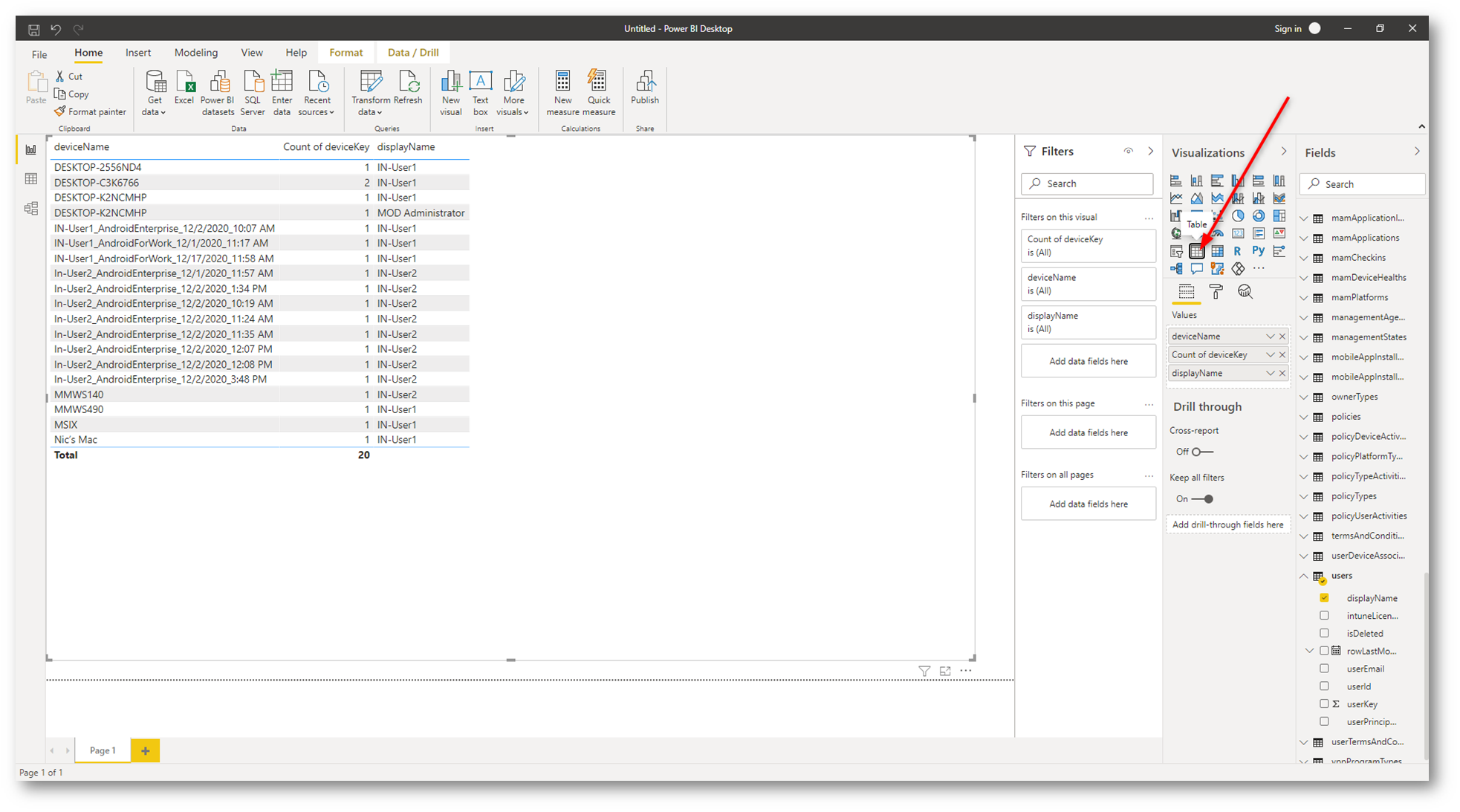This screenshot has height=812, width=1460.
Task: Insert a Text box from ribbon
Action: pyautogui.click(x=481, y=94)
